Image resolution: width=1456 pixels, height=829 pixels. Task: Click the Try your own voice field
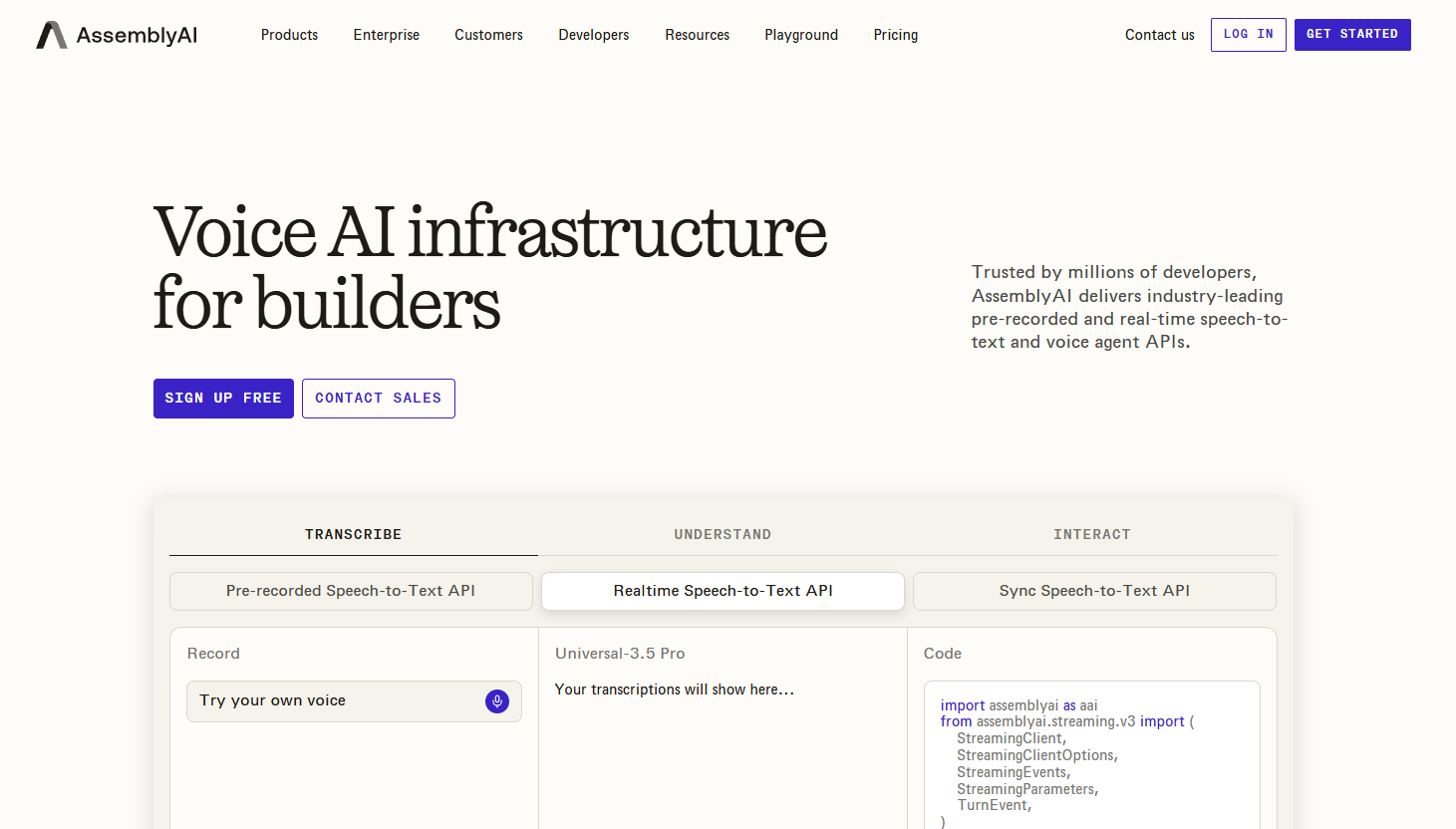(354, 701)
